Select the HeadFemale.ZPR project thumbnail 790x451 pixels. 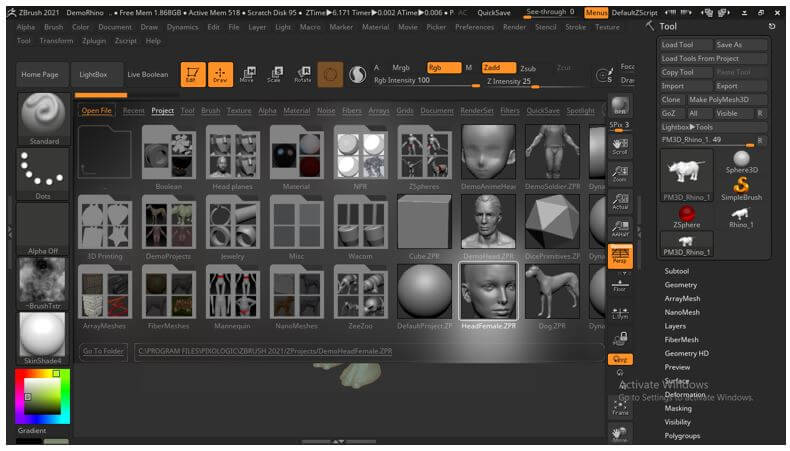(x=488, y=292)
